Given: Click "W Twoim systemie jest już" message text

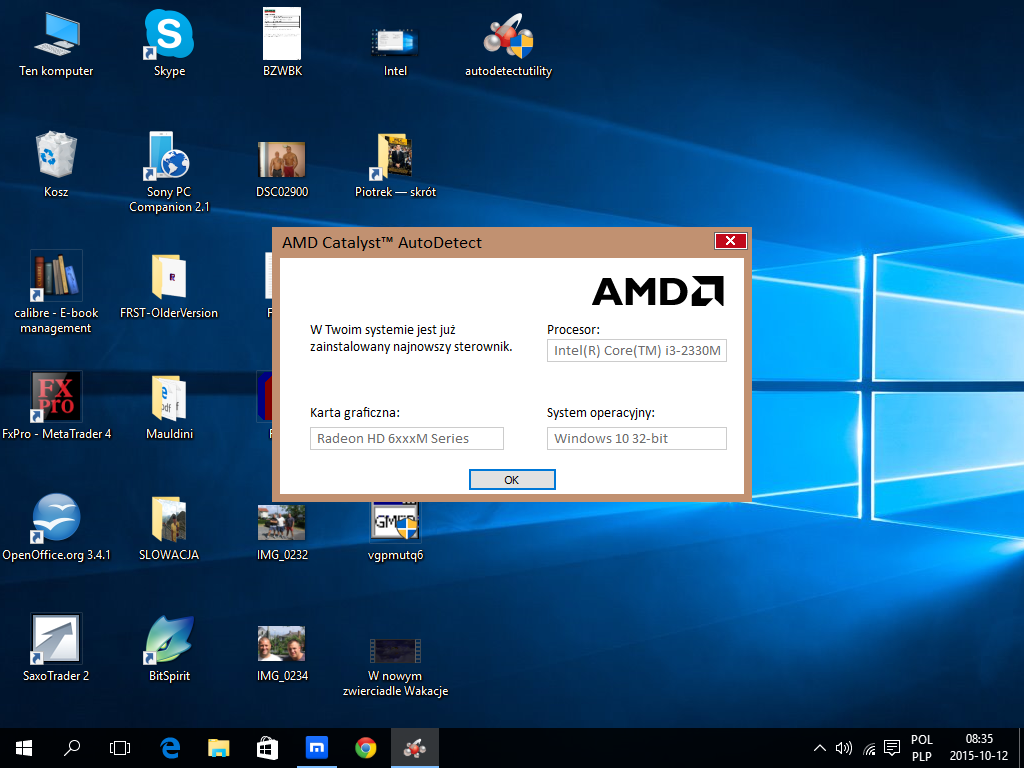Looking at the screenshot, I should point(383,330).
